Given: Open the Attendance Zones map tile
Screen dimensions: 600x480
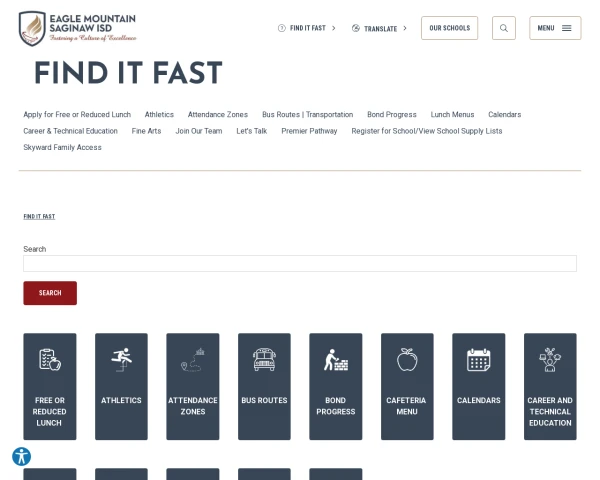Looking at the screenshot, I should [193, 386].
